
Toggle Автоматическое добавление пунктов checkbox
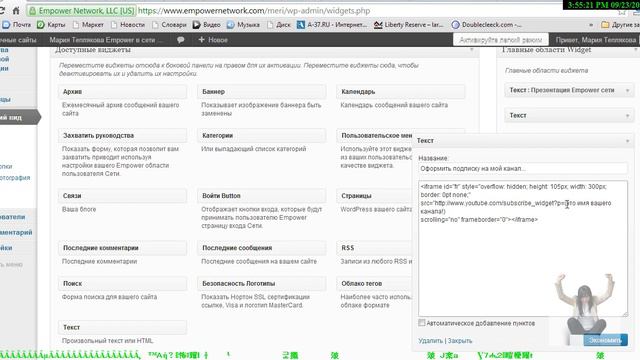422,323
